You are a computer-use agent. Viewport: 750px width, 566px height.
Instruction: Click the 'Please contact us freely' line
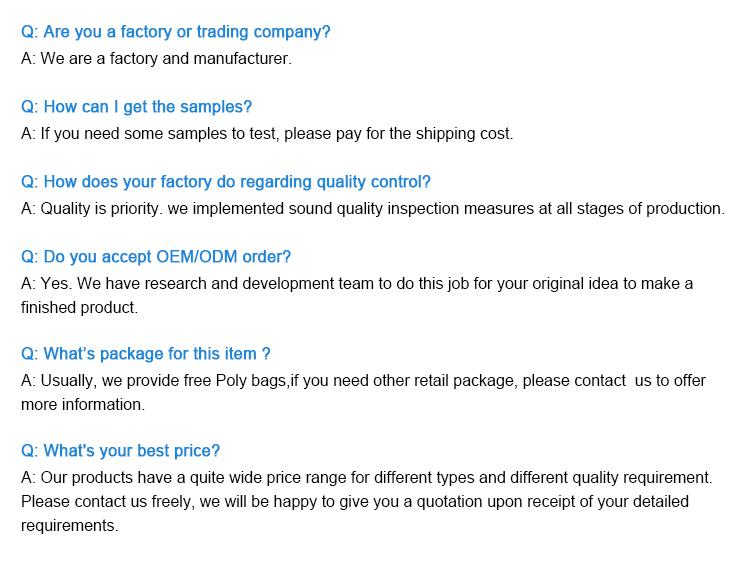click(355, 501)
